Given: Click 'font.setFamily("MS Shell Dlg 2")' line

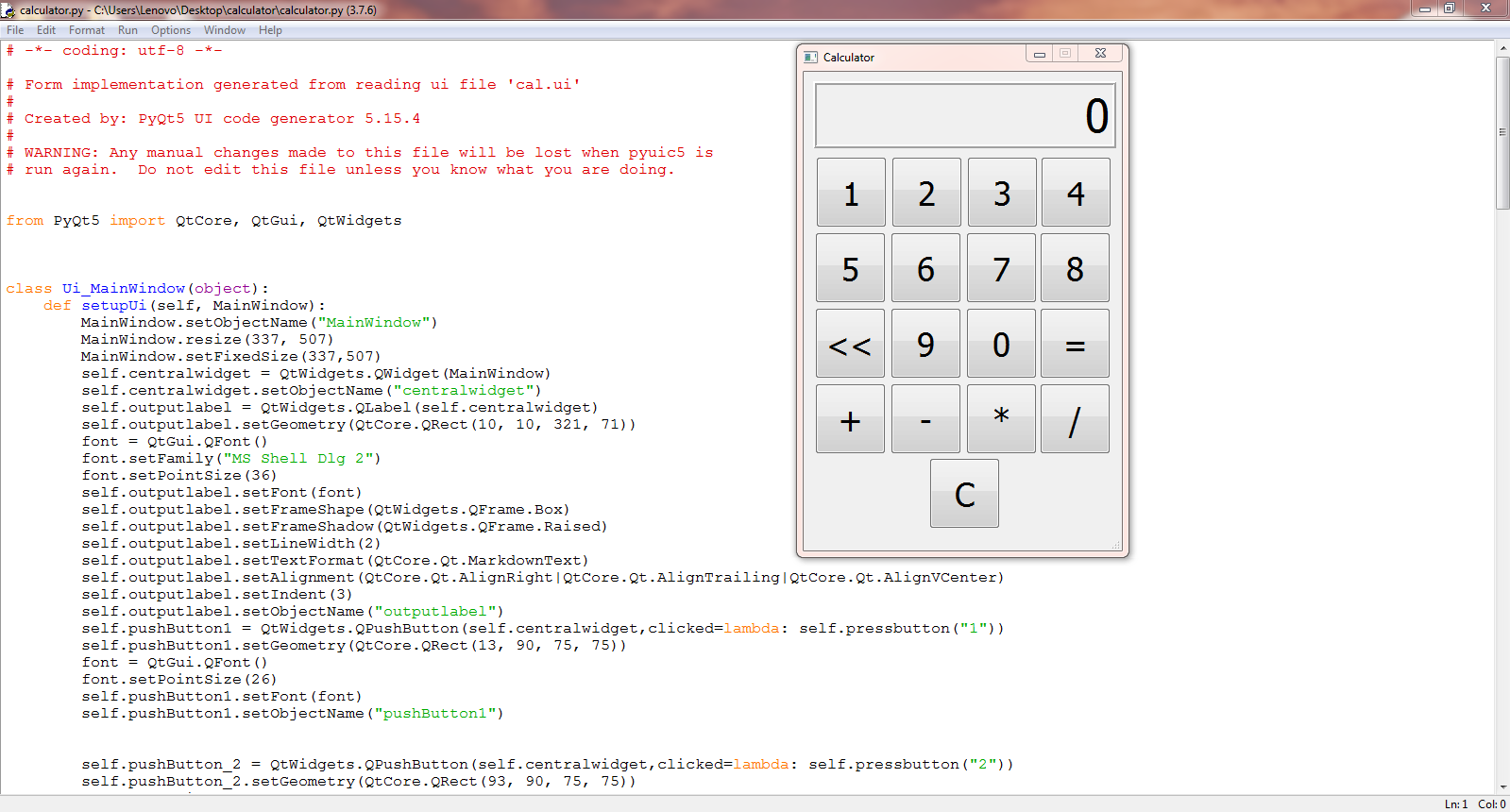Looking at the screenshot, I should click(231, 459).
